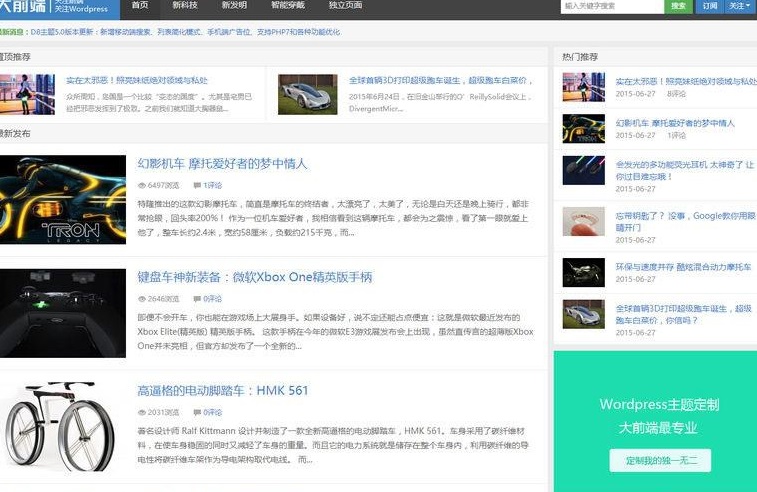Open the D8主题5.0版本更新 announcement link
This screenshot has height=492, width=757.
(x=185, y=32)
